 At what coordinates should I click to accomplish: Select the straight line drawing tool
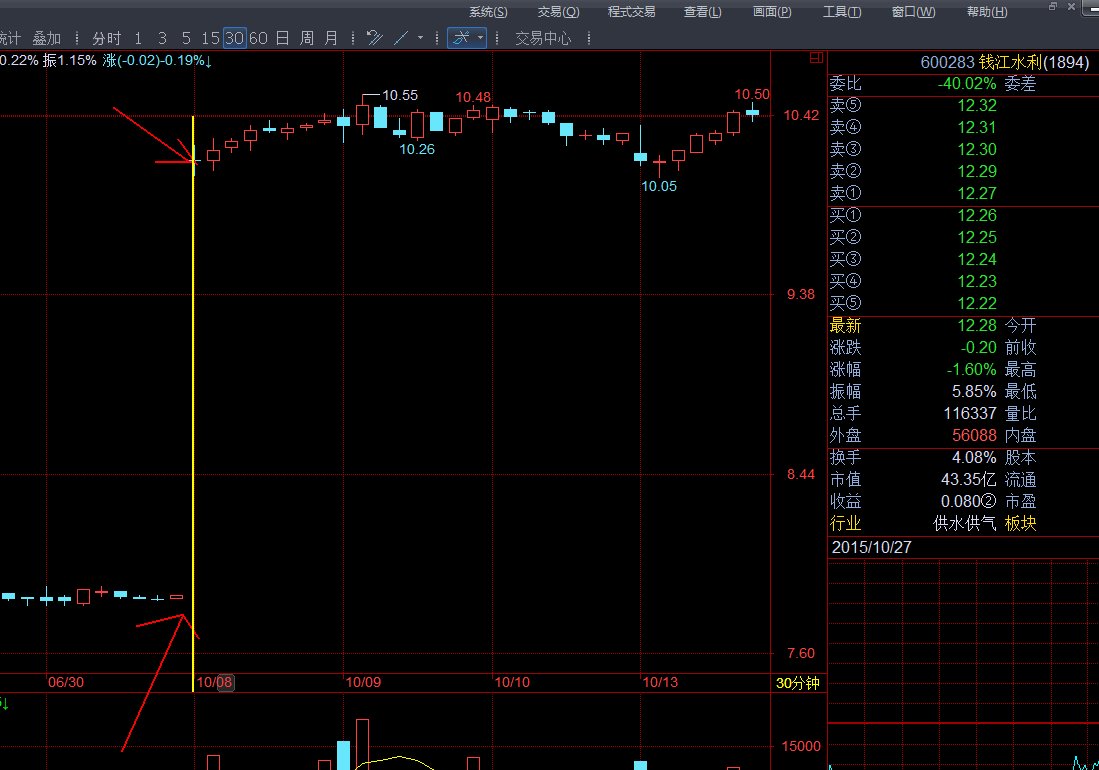pos(401,38)
